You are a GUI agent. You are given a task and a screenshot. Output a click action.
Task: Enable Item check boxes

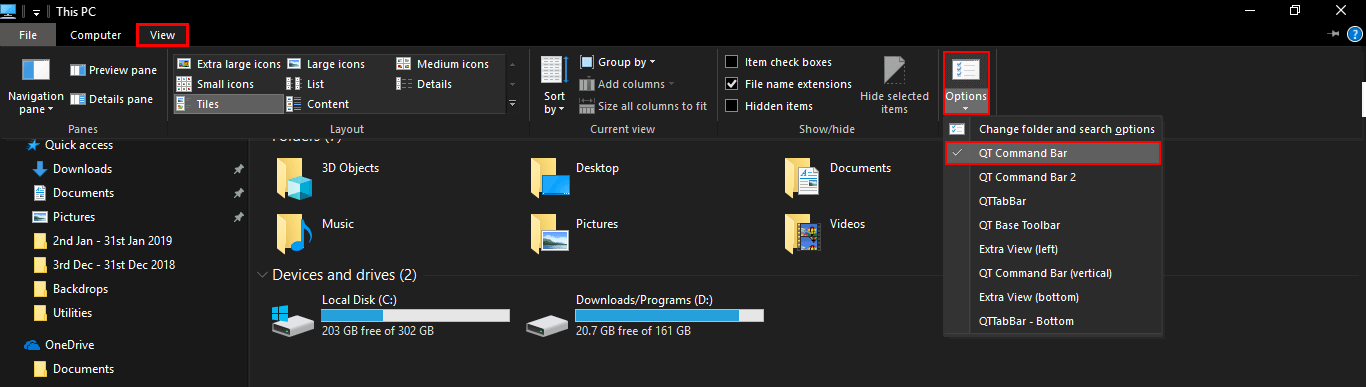coord(779,62)
